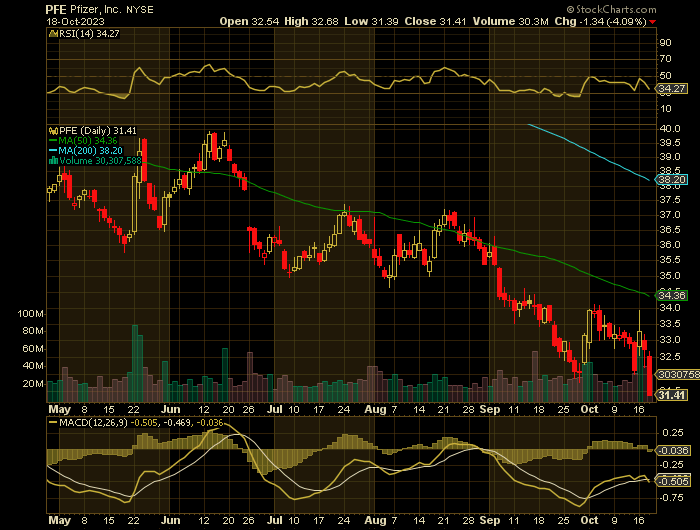700x530 pixels.
Task: Click the PFE (Daily) 31.41 legend label
Action: coord(98,131)
